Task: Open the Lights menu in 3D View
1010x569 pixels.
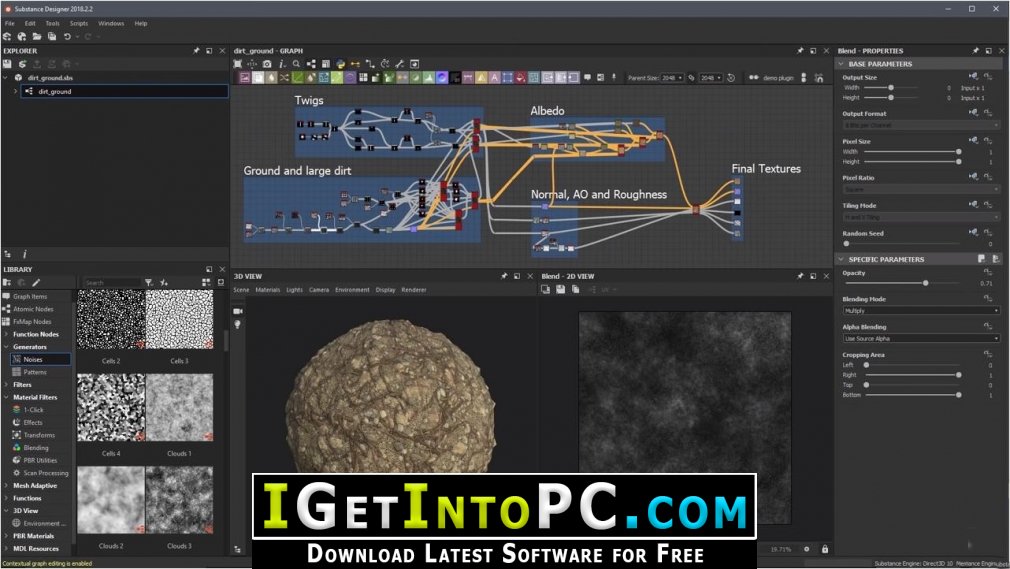Action: (294, 290)
